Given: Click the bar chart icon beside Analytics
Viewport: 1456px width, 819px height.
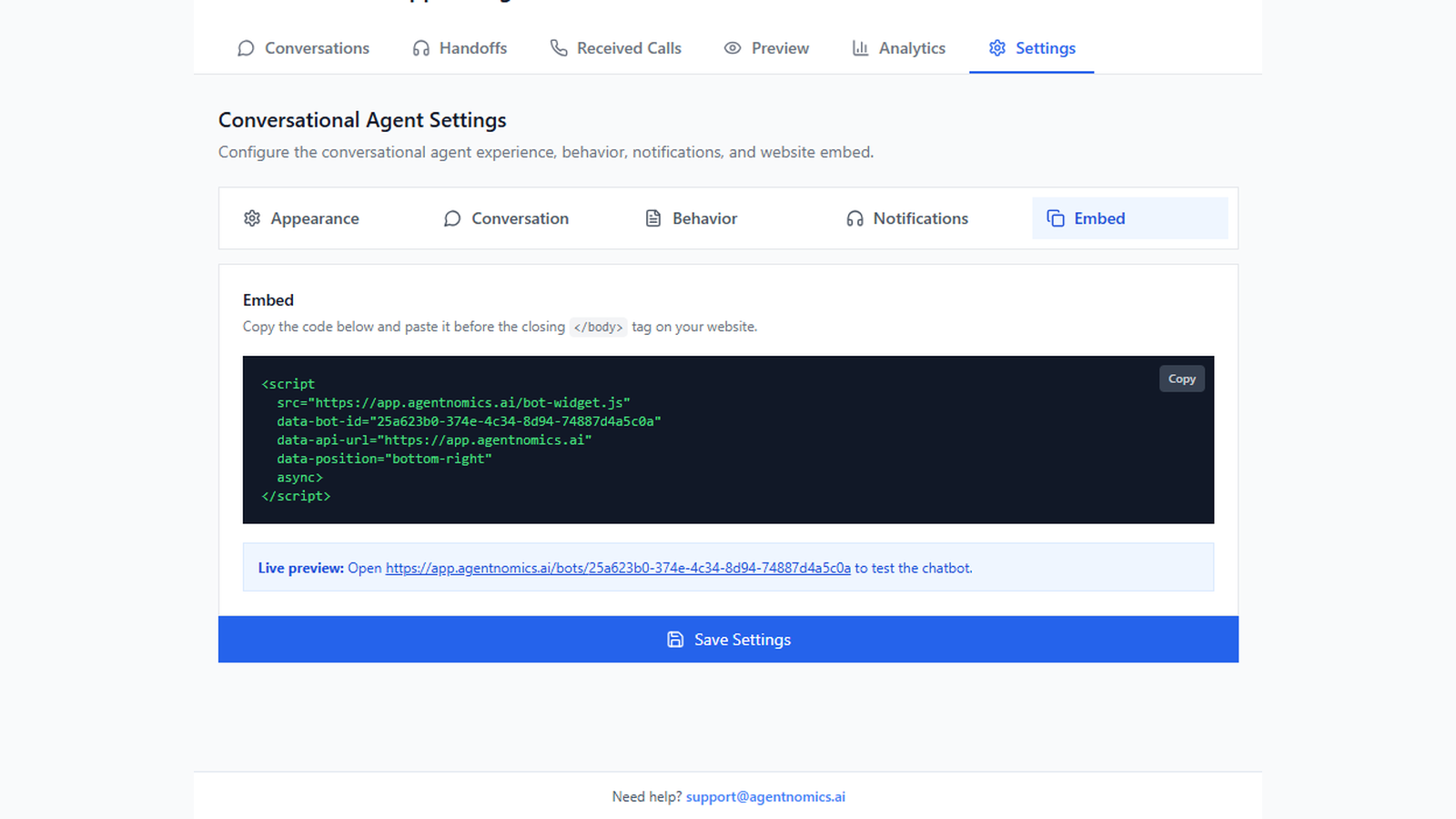Looking at the screenshot, I should (x=860, y=48).
